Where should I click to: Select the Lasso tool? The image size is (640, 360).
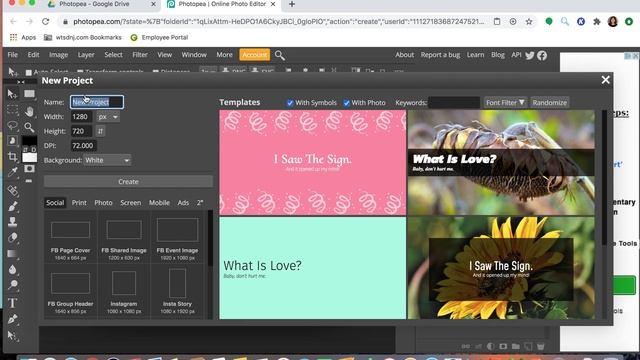click(12, 125)
